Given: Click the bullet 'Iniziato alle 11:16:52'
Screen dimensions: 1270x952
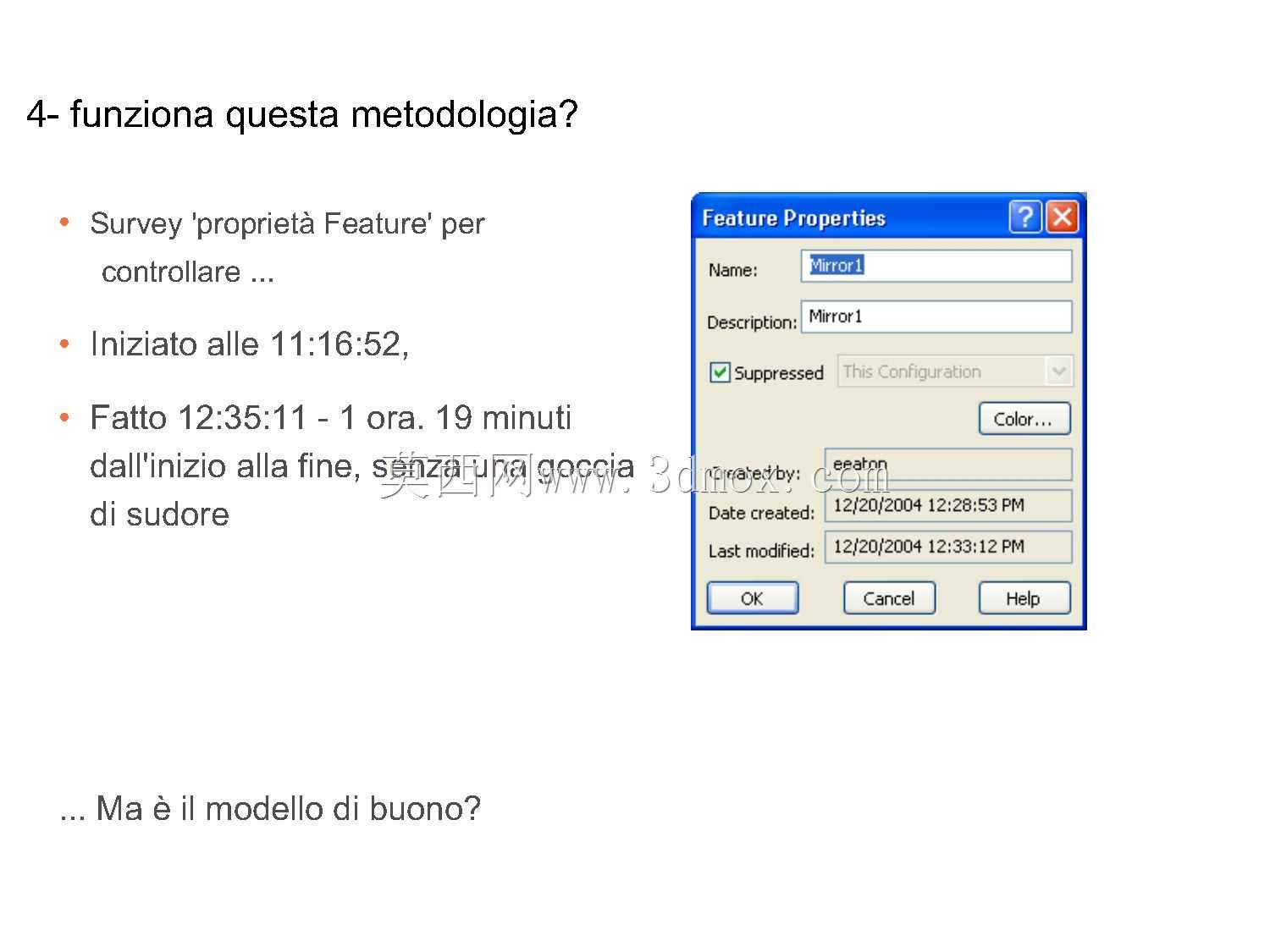Looking at the screenshot, I should [x=250, y=344].
